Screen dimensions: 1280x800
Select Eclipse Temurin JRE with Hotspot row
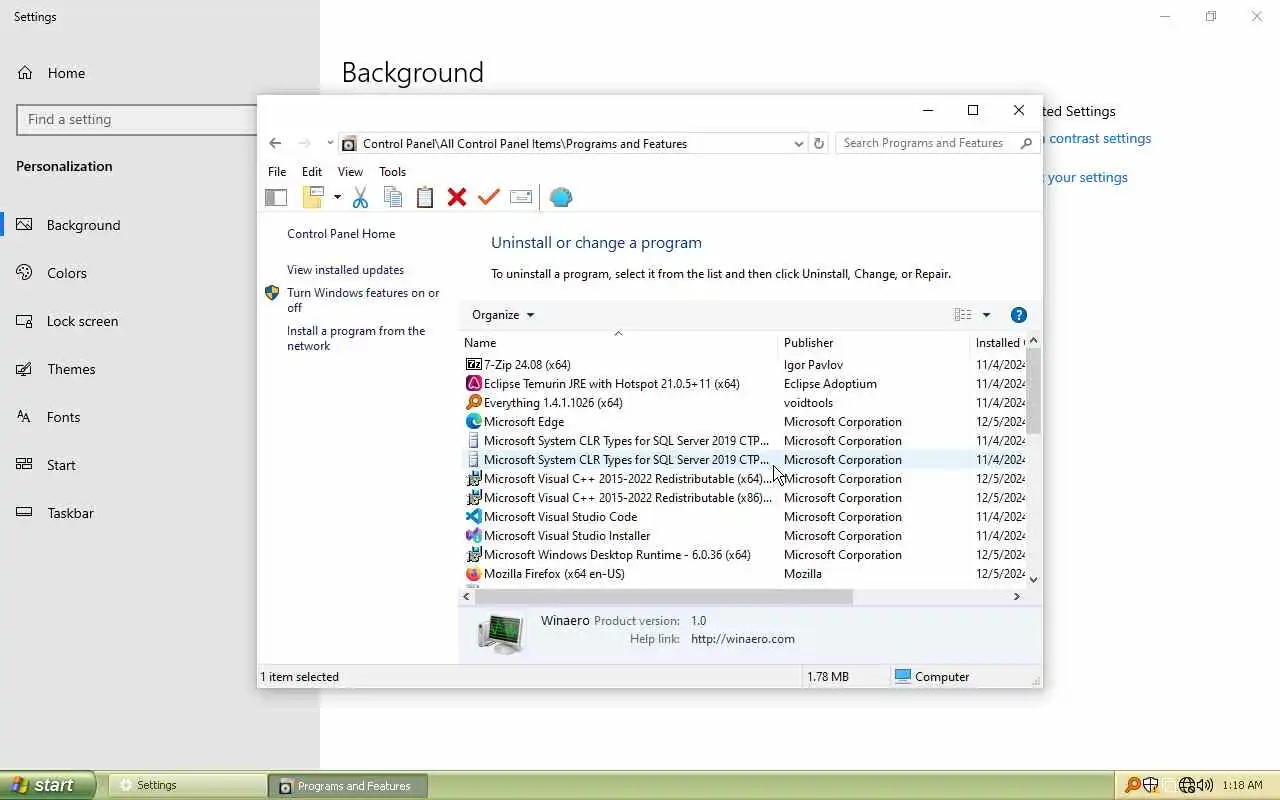[x=745, y=383]
